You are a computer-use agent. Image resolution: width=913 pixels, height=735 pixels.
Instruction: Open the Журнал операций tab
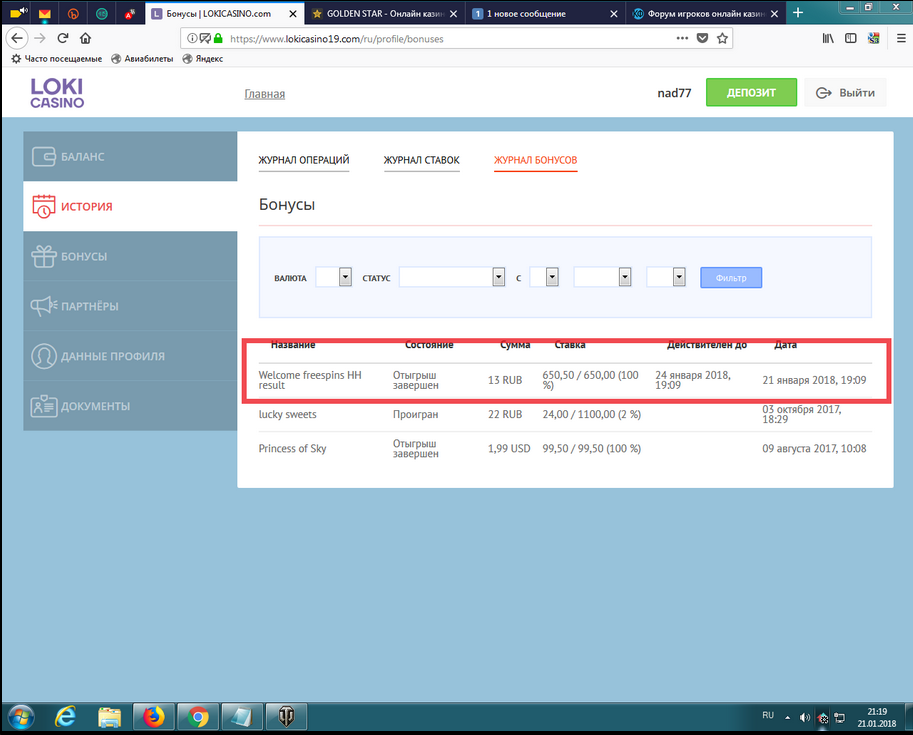[303, 160]
